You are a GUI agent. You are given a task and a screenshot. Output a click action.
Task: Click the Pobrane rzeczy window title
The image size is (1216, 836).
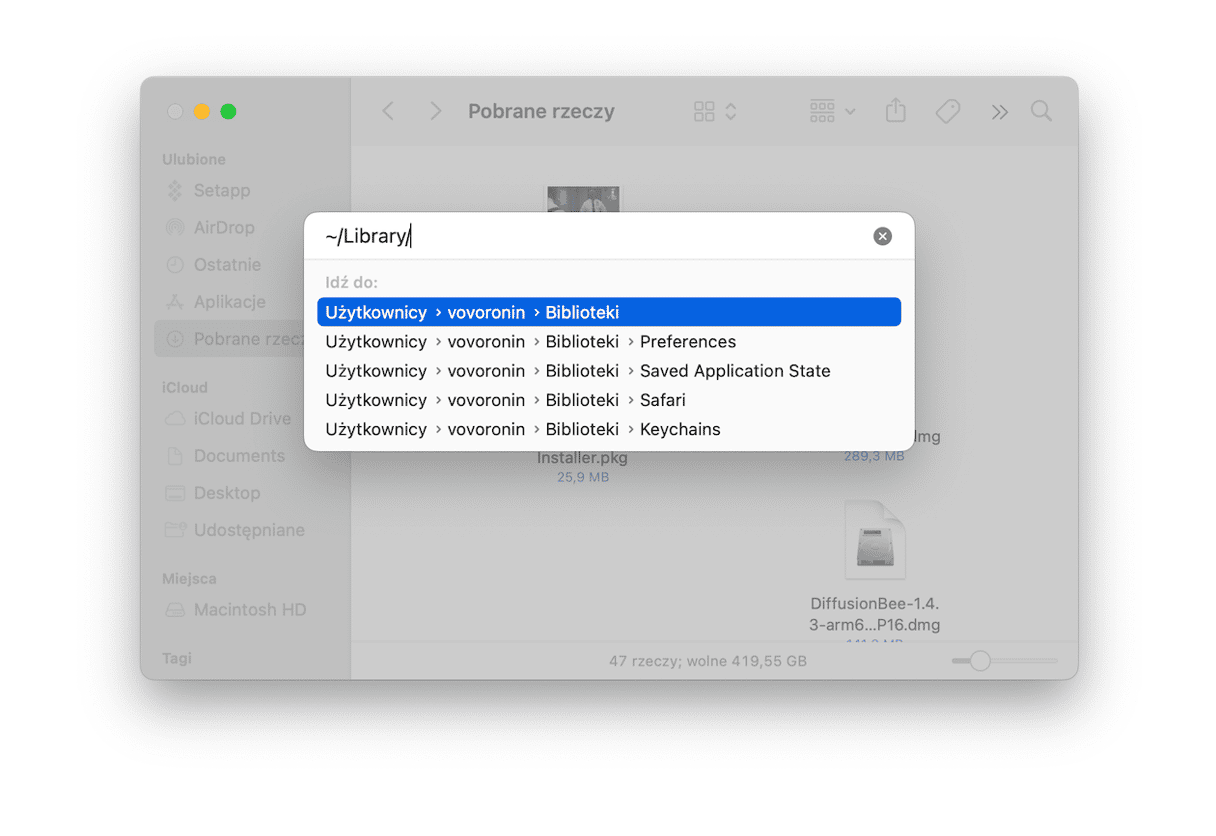pyautogui.click(x=541, y=111)
